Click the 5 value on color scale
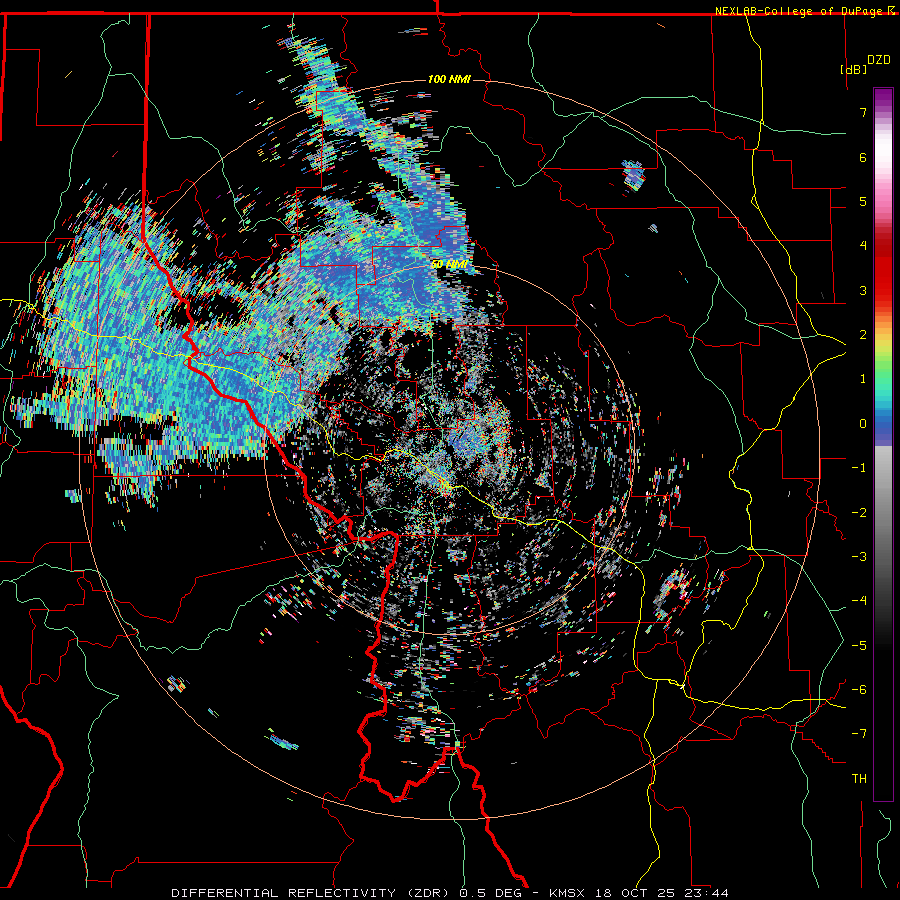The image size is (900, 900). point(863,201)
